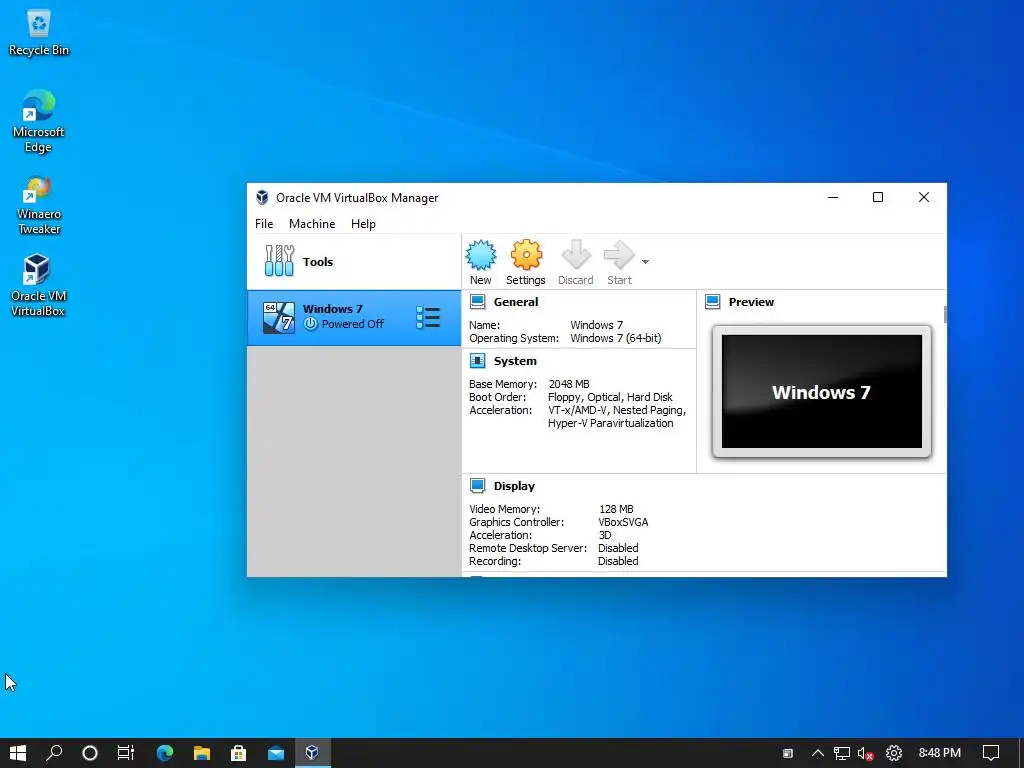Open the Windows Start menu button
The height and width of the screenshot is (768, 1024).
(18, 753)
